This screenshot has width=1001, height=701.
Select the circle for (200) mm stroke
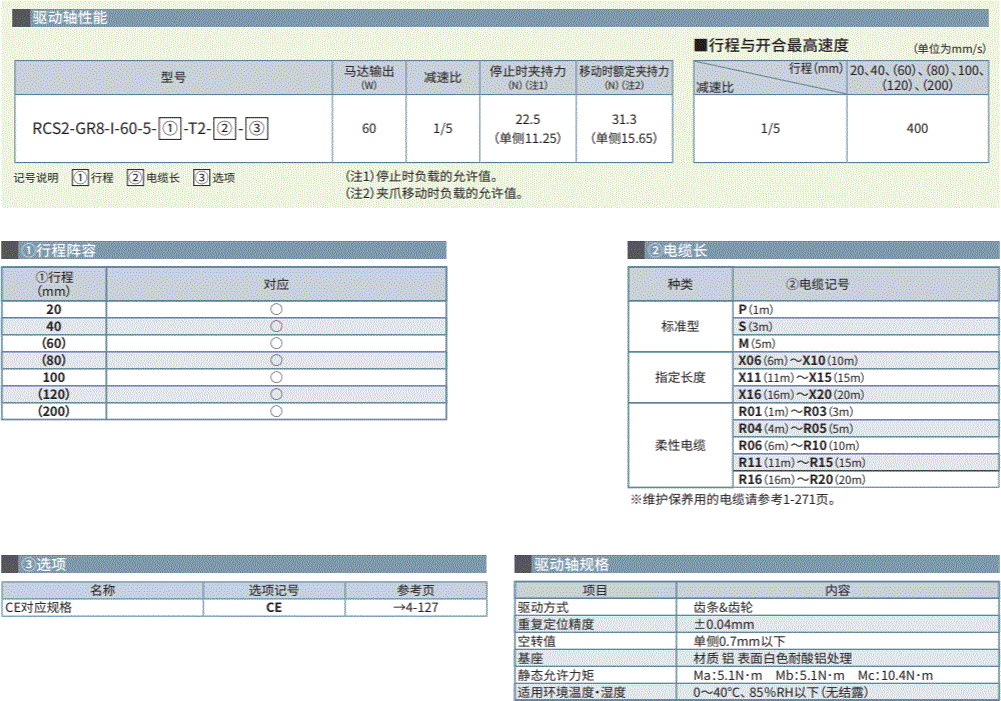click(276, 412)
